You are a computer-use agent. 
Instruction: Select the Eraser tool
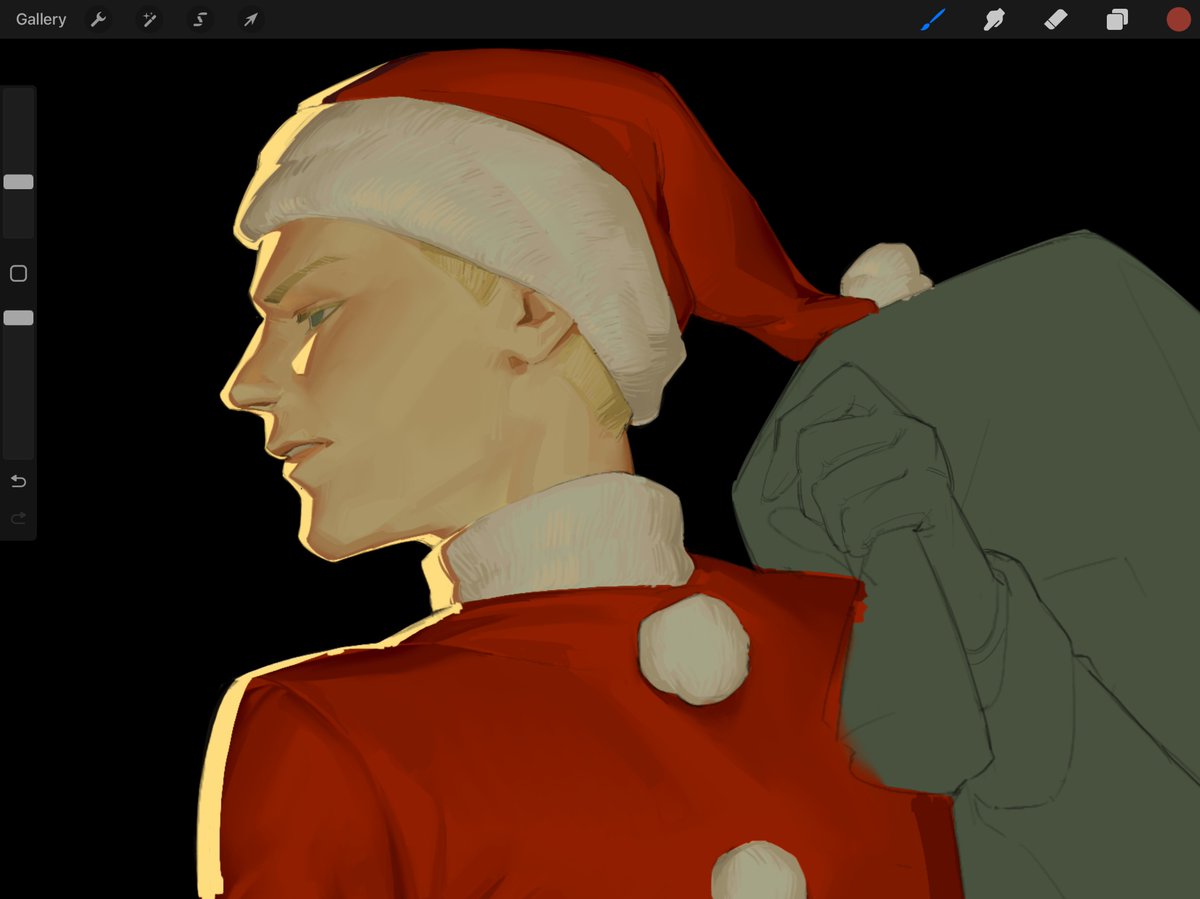1056,19
